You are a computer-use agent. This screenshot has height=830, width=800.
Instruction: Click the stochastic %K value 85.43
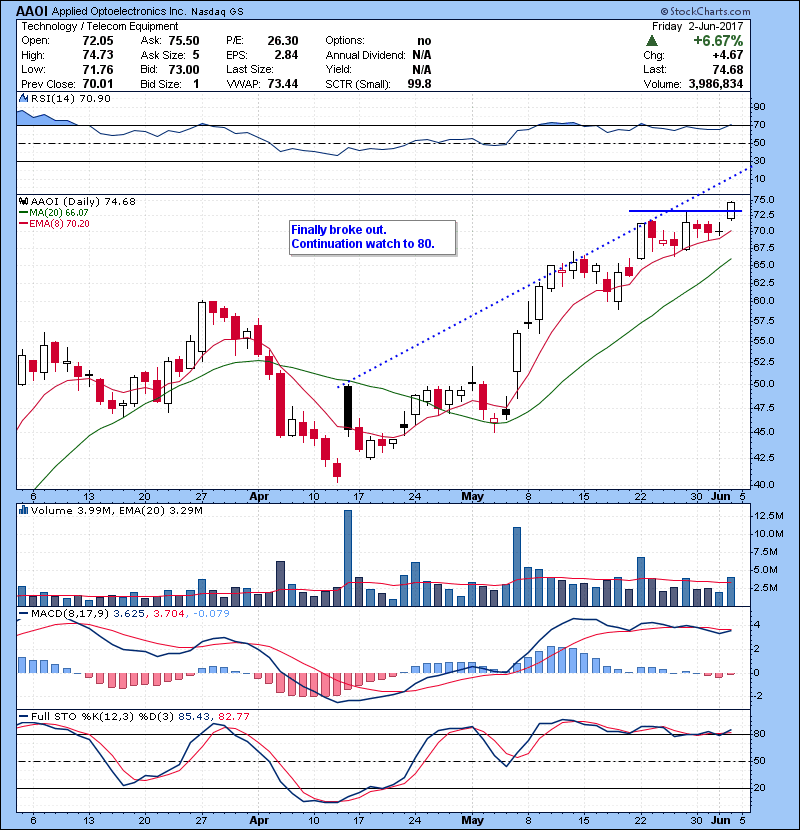(194, 717)
